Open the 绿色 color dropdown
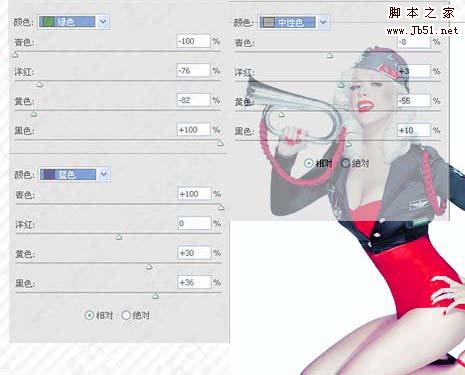This screenshot has height=375, width=465. pyautogui.click(x=74, y=22)
